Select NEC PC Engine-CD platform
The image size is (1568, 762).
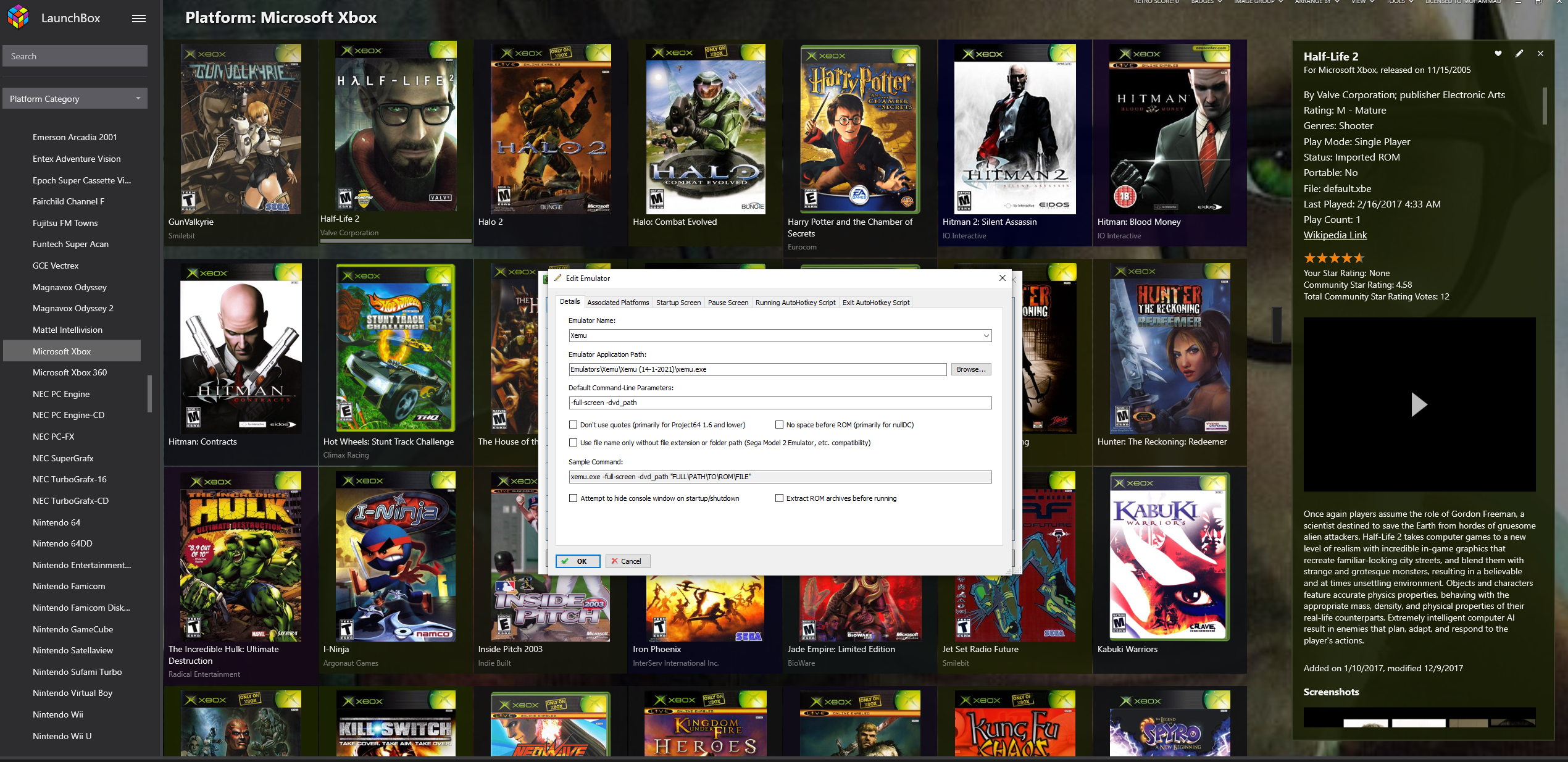pos(69,415)
